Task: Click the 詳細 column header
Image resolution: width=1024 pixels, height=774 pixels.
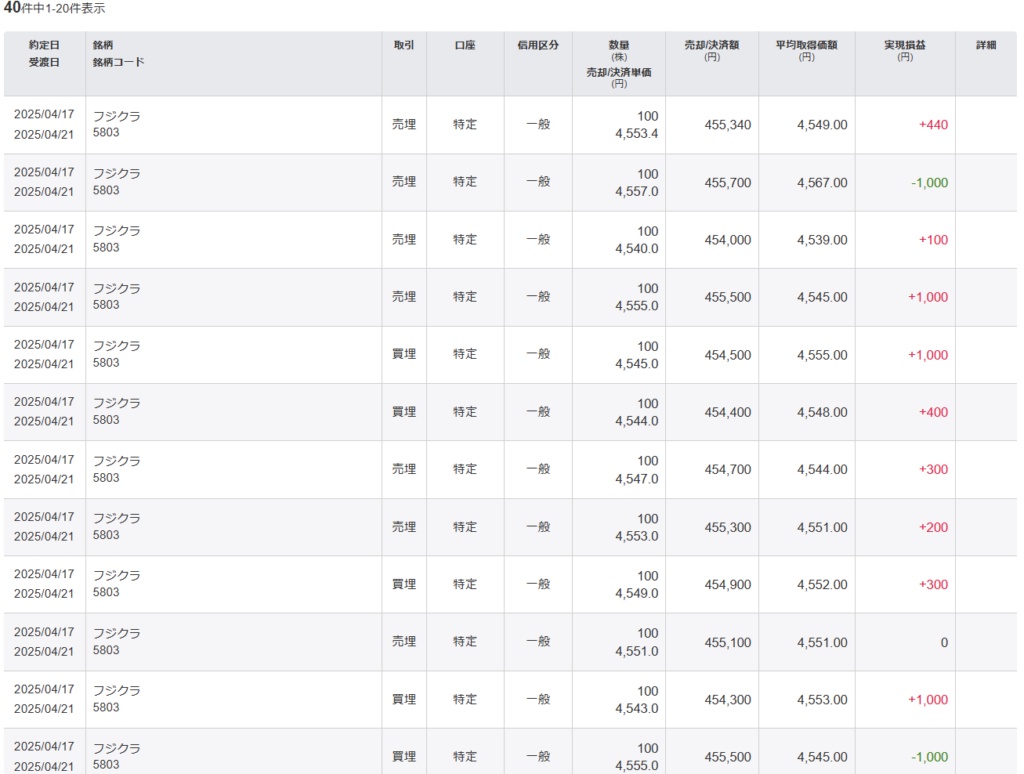Action: pos(986,45)
